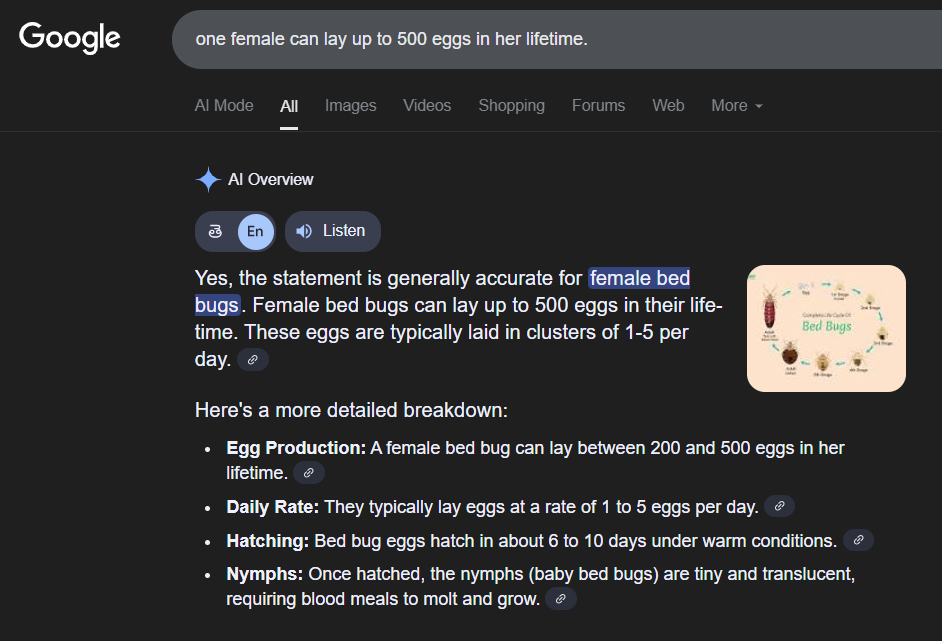Open the Shopping results tab
This screenshot has width=942, height=641.
tap(511, 105)
